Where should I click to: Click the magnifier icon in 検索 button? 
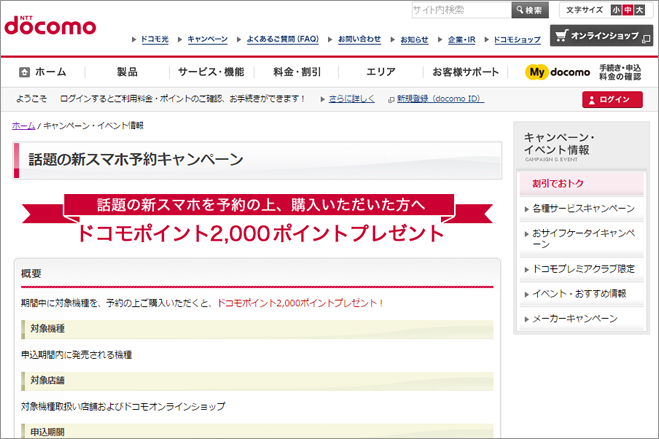click(520, 10)
